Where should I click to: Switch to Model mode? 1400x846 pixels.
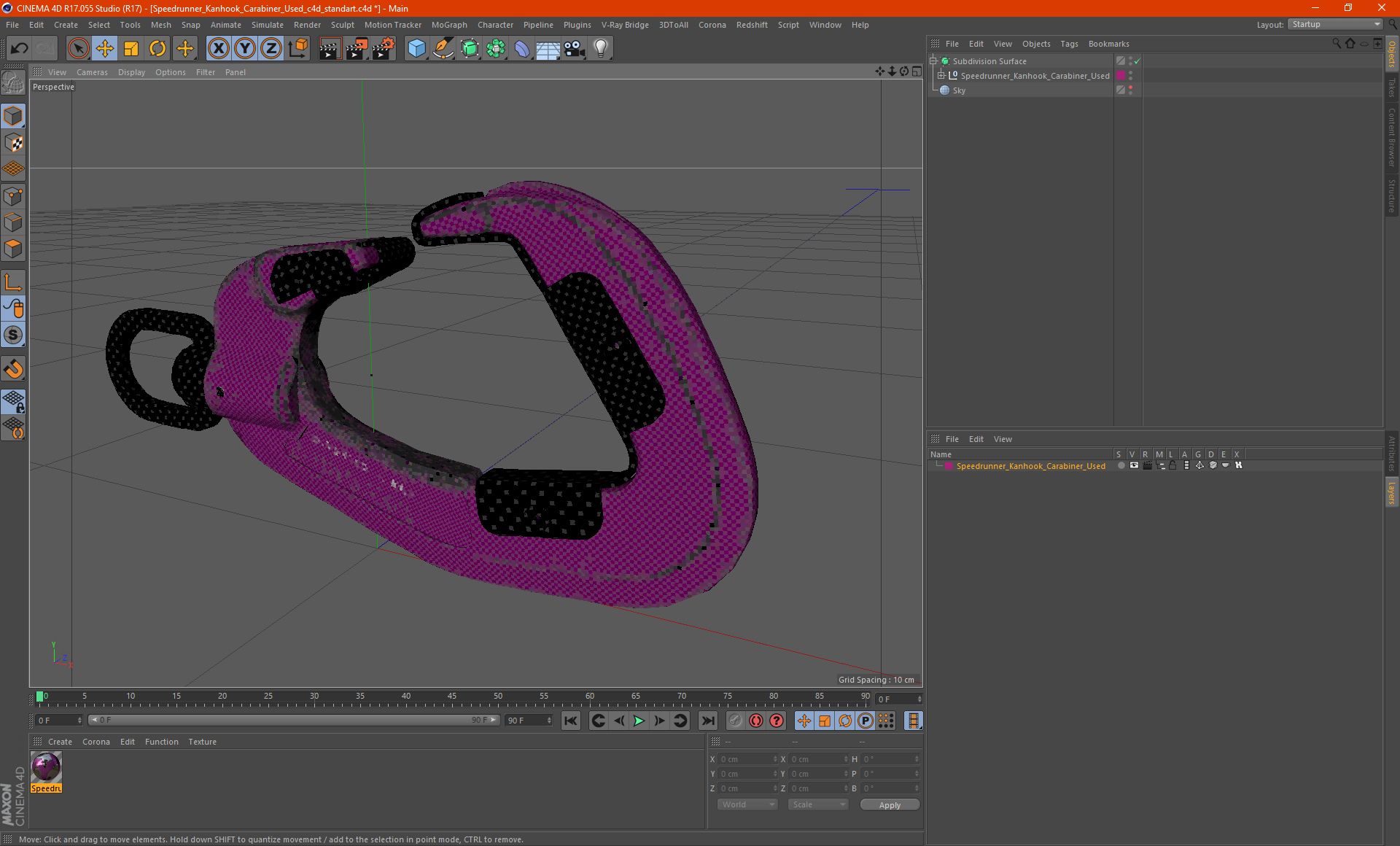[13, 116]
